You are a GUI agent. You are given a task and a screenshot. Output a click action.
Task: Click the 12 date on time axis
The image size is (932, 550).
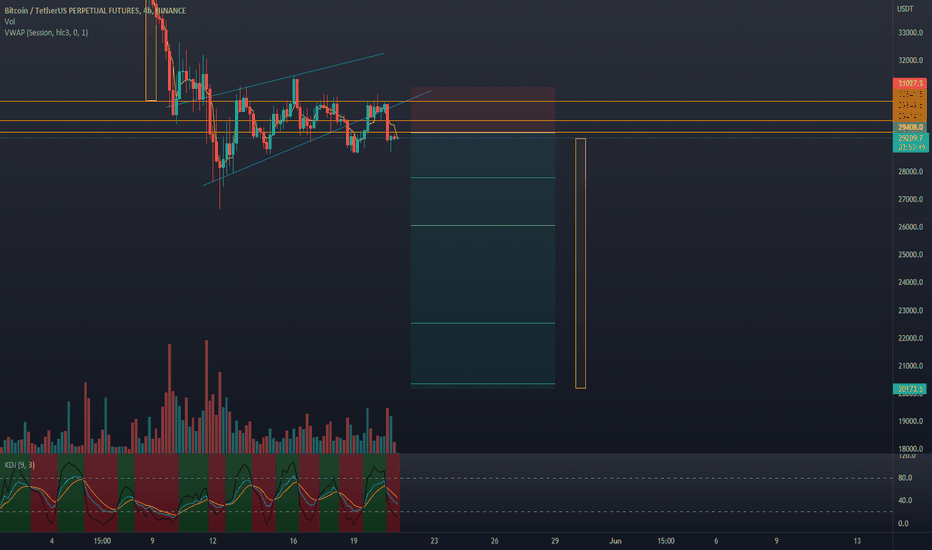point(213,541)
